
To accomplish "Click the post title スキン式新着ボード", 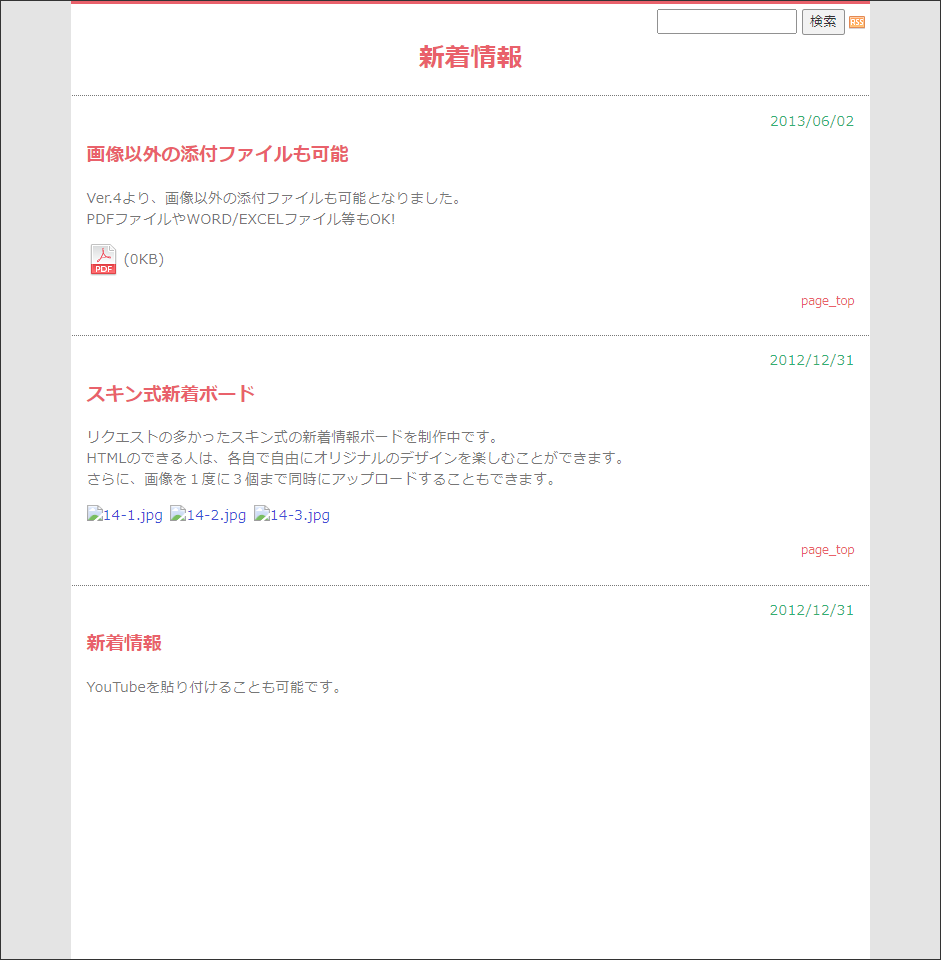I will [x=171, y=393].
